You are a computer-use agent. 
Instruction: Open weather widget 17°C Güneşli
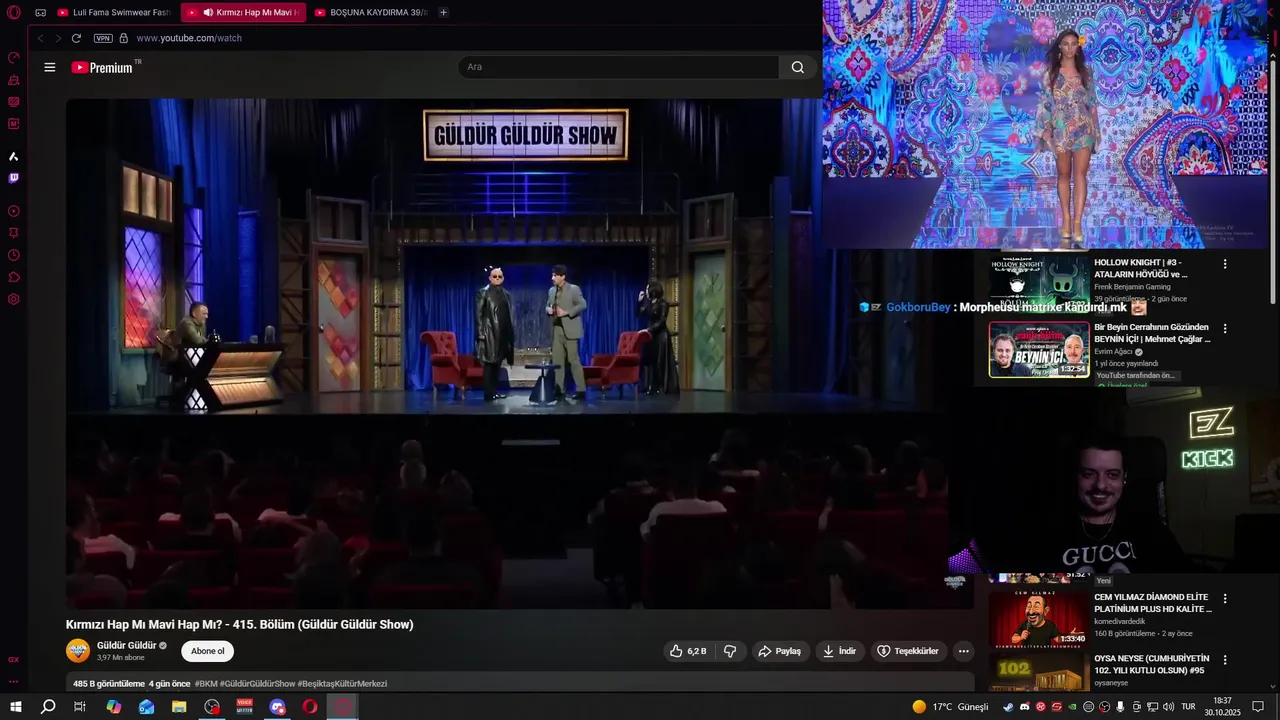950,707
